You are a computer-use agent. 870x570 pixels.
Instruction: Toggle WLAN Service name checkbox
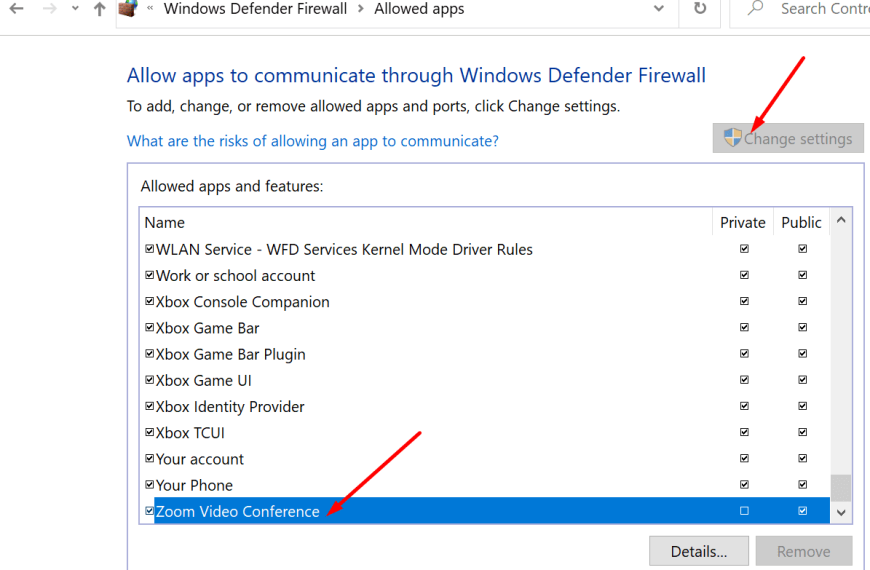[x=149, y=249]
